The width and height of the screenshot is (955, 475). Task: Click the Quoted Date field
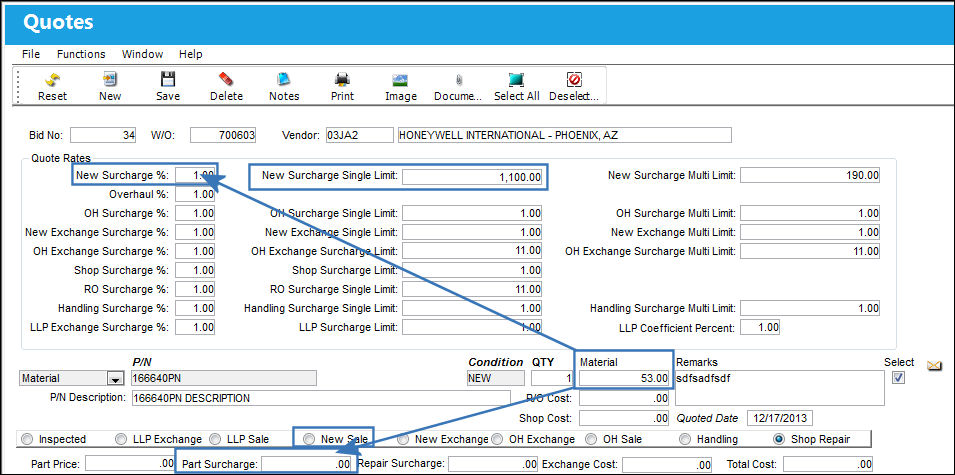click(x=780, y=418)
